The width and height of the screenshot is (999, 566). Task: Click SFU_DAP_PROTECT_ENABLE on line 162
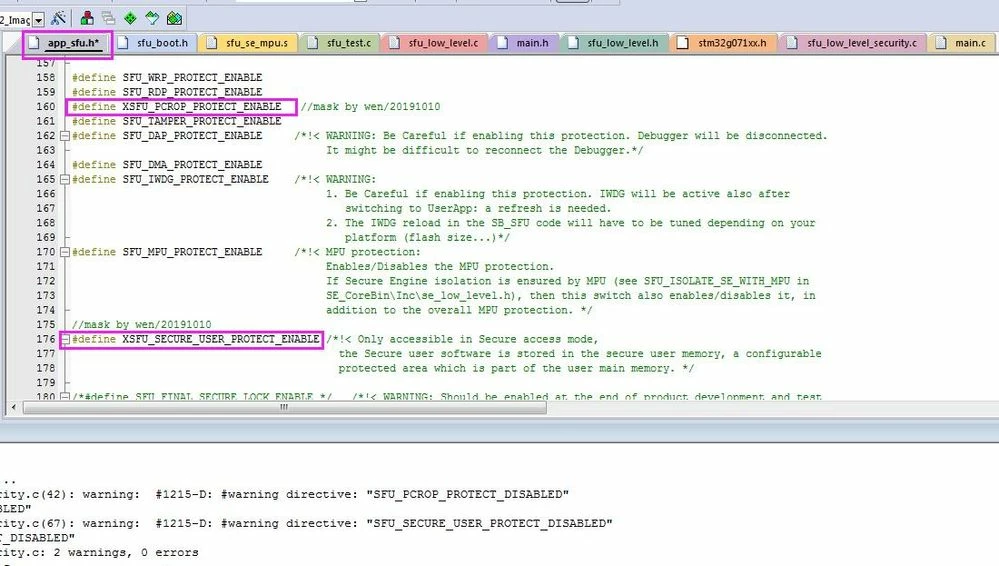click(x=192, y=136)
